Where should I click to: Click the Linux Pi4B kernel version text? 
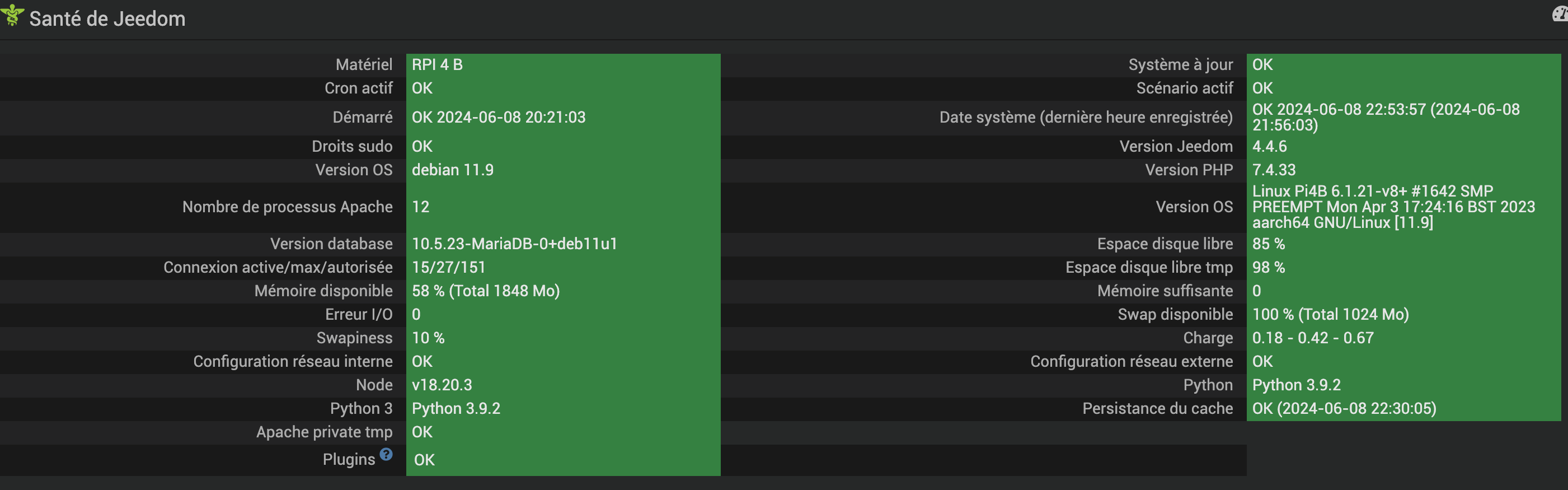(1393, 207)
